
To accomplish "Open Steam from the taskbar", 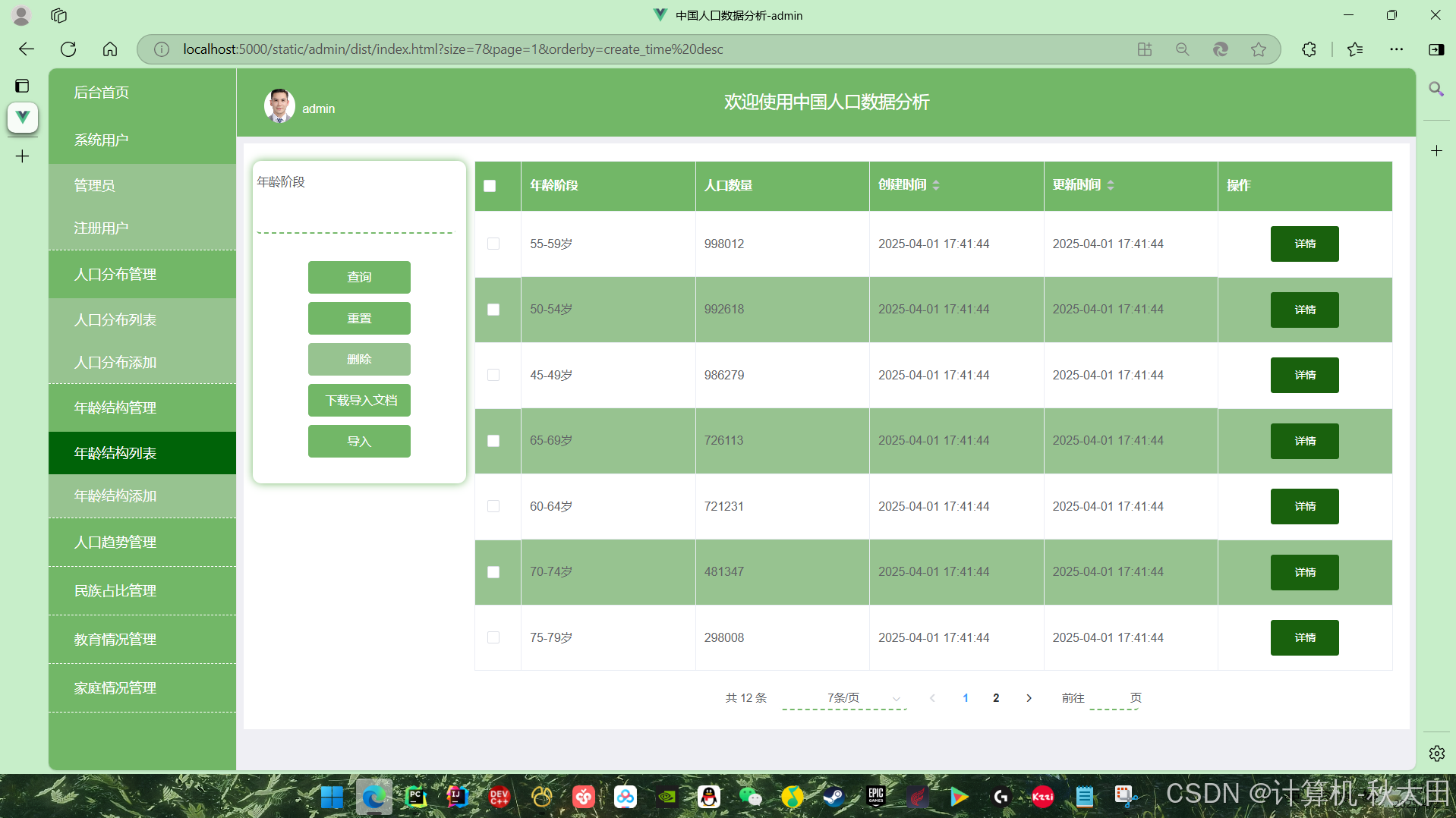I will (834, 797).
